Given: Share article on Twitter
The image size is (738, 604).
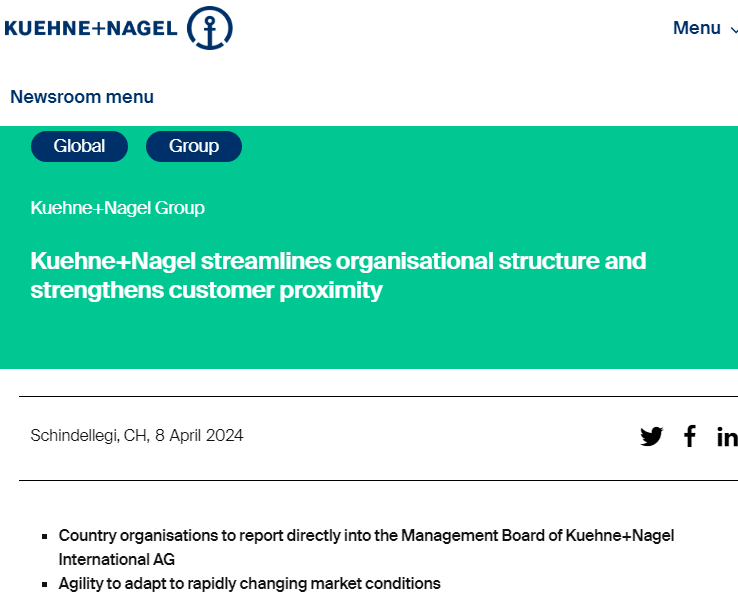Looking at the screenshot, I should (x=651, y=436).
